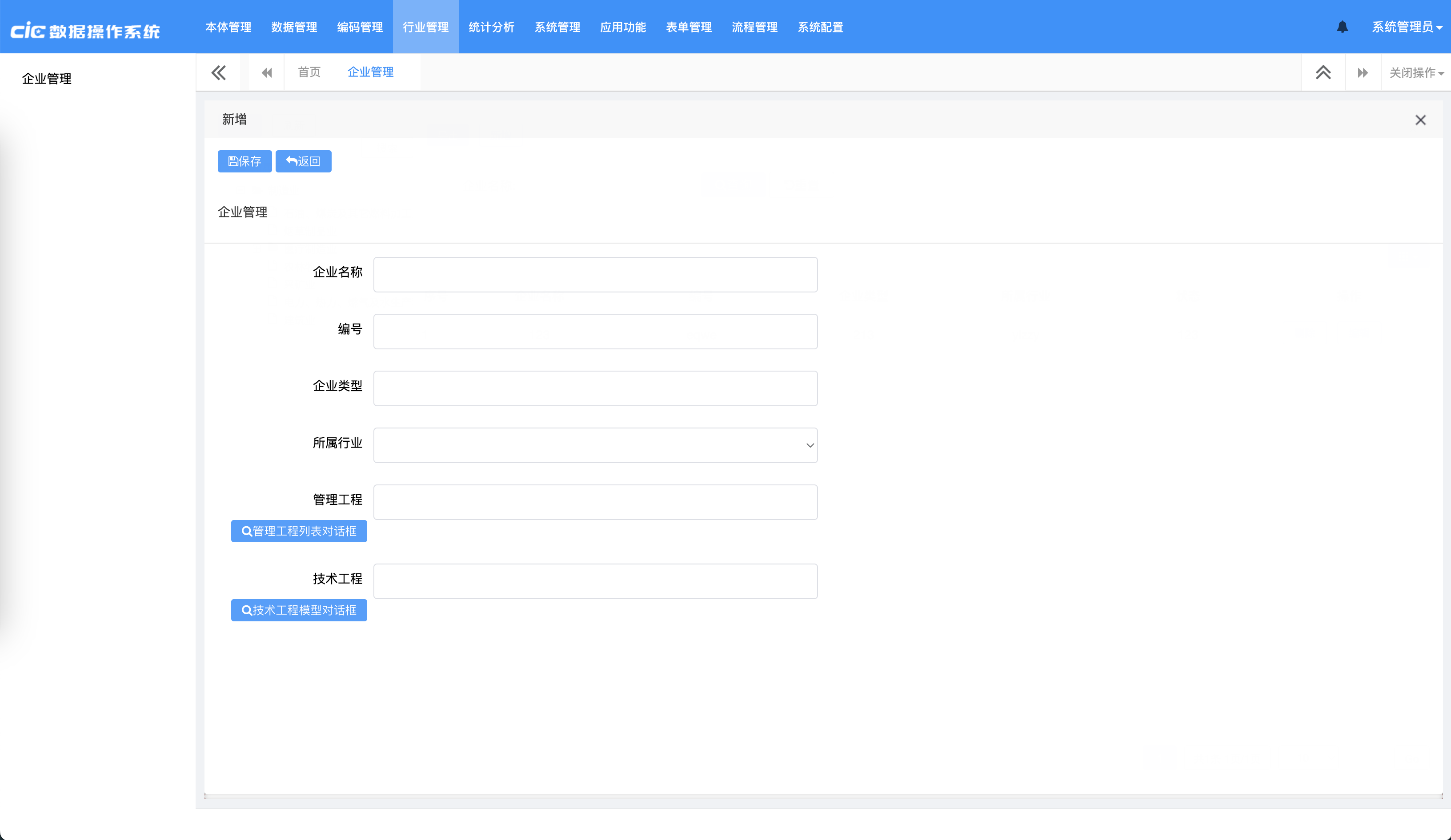Click the 返回 back button
Image resolution: width=1451 pixels, height=840 pixels.
click(304, 161)
